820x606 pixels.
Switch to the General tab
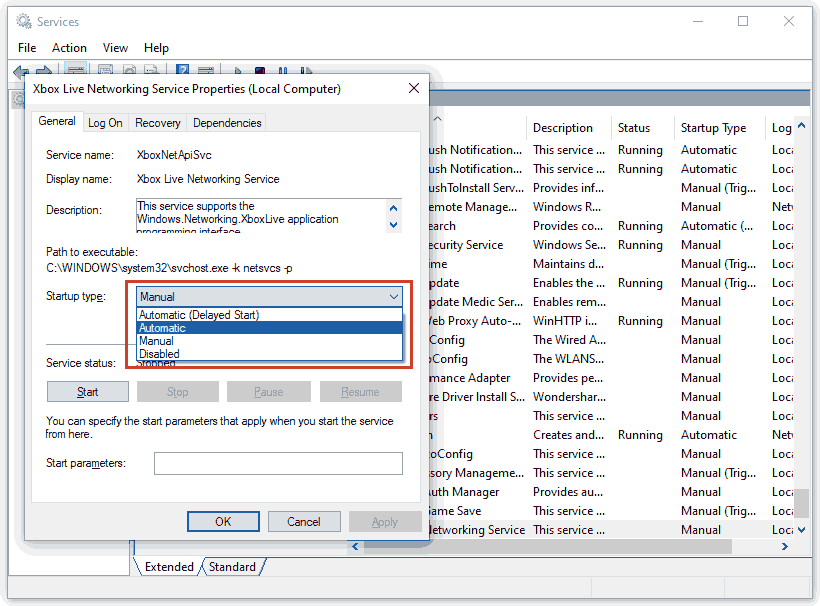point(57,121)
